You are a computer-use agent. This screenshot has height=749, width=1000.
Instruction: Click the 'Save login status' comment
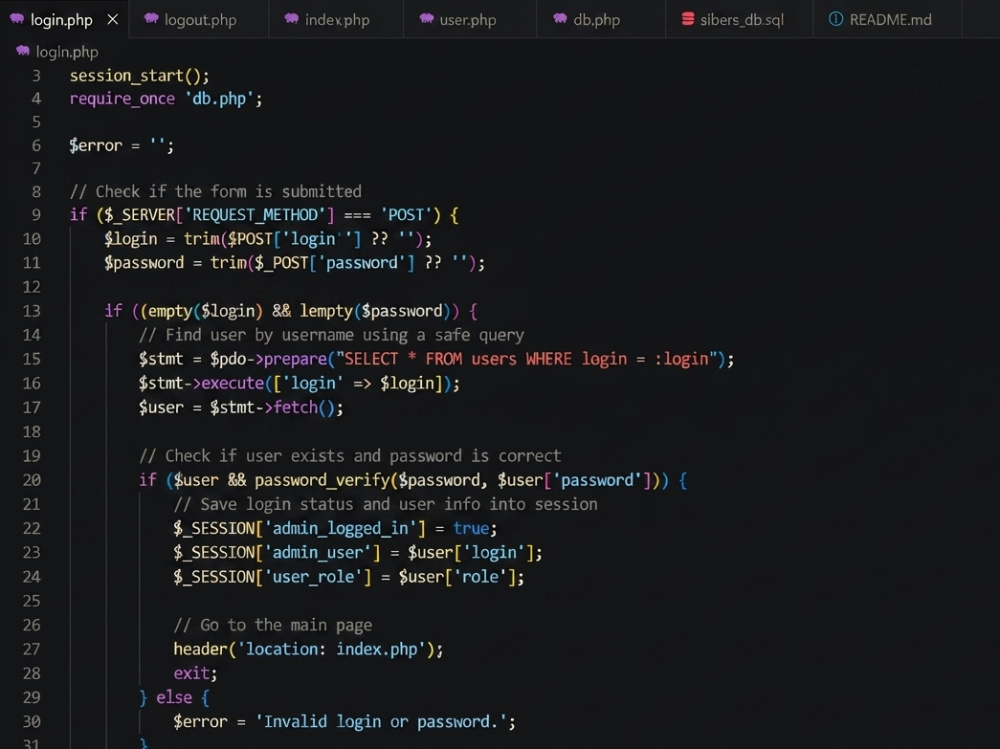(x=385, y=504)
